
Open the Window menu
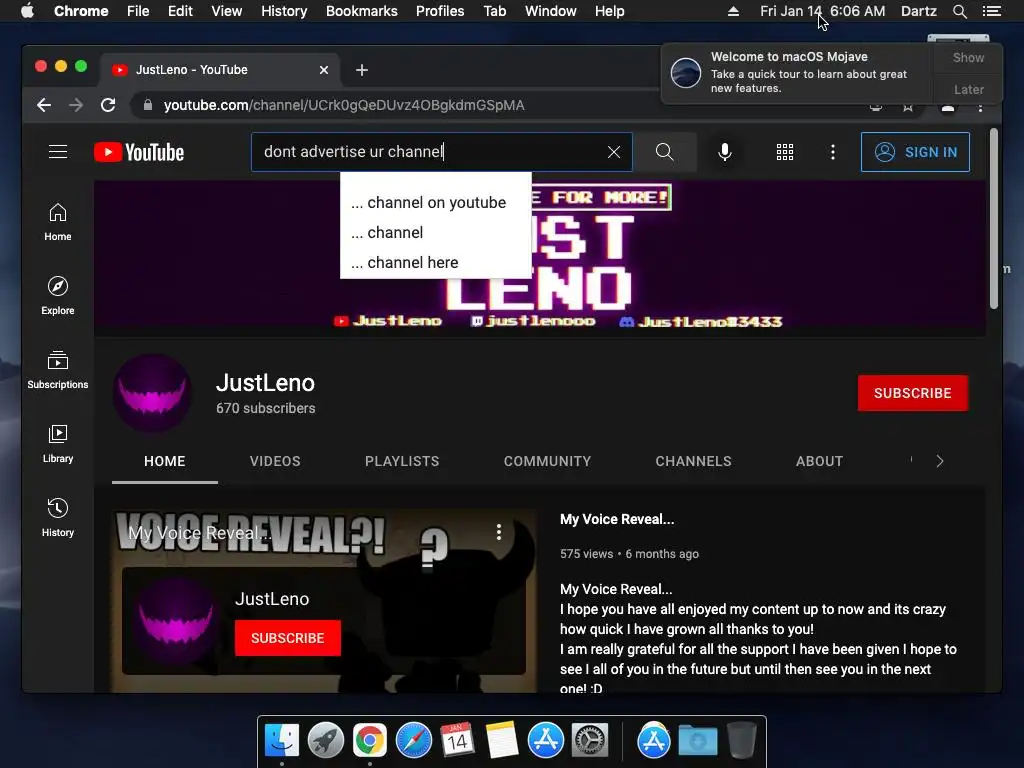[x=551, y=11]
